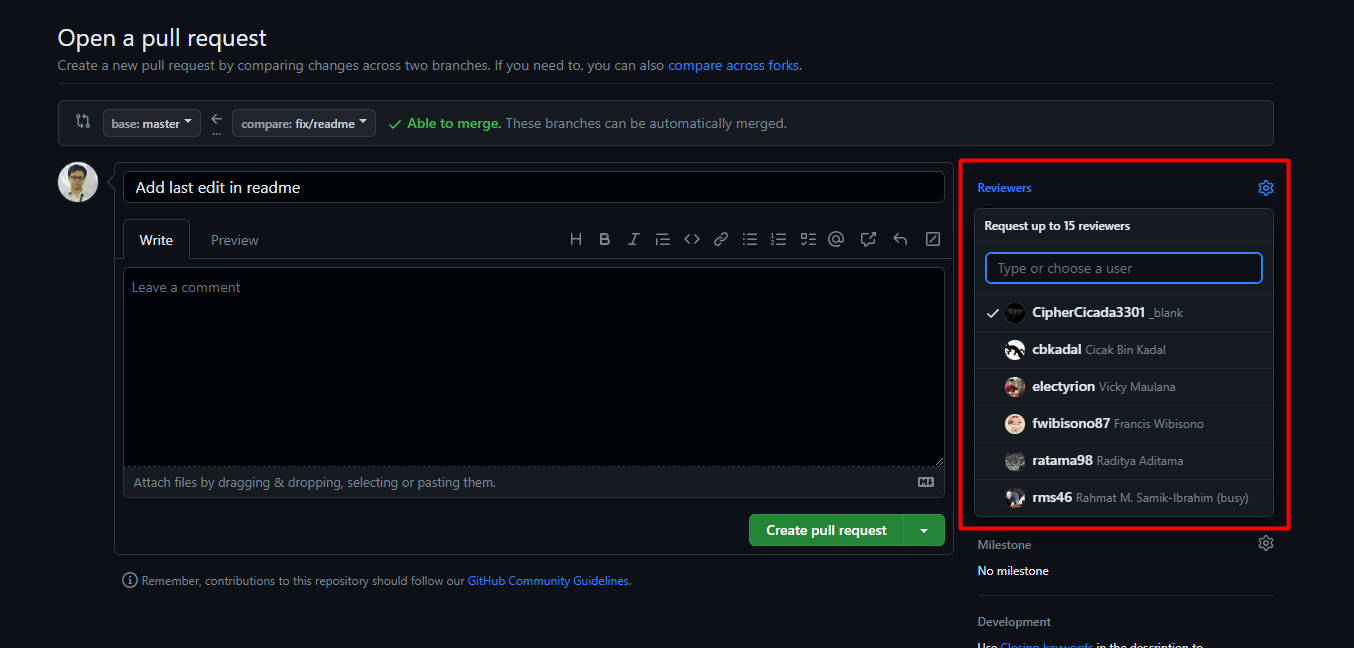Switch to the Write tab
Screen dimensions: 1354x648
(156, 240)
